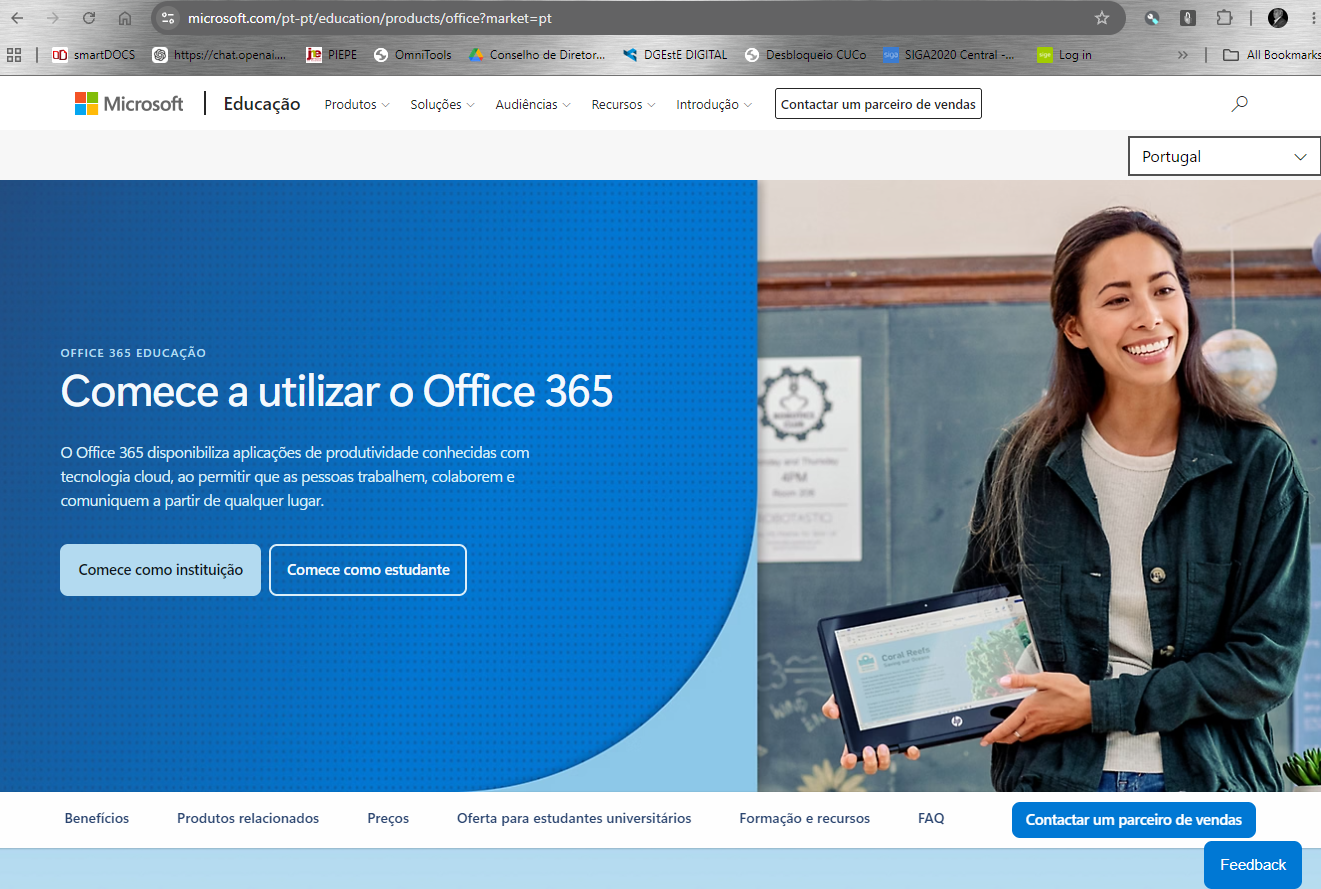This screenshot has width=1321, height=889.
Task: Open All Bookmarks folder
Action: pyautogui.click(x=1271, y=55)
